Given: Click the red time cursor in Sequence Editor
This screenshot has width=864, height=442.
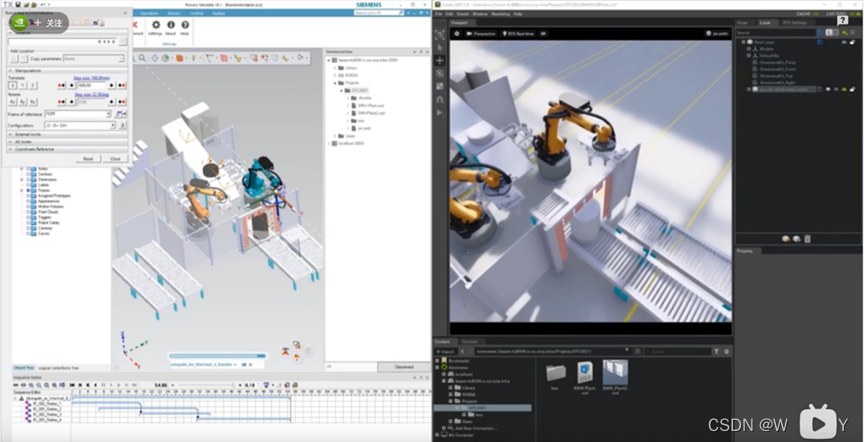Looking at the screenshot, I should [x=290, y=408].
